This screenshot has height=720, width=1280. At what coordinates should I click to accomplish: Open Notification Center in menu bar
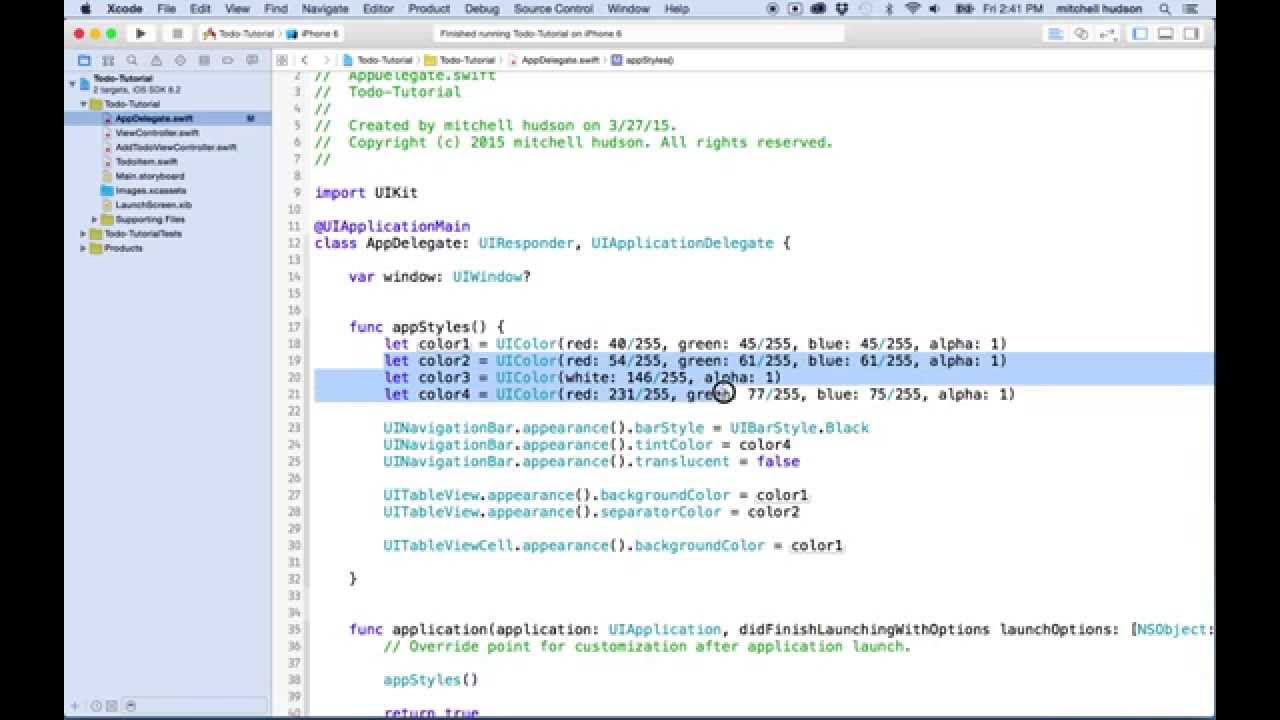point(1192,9)
